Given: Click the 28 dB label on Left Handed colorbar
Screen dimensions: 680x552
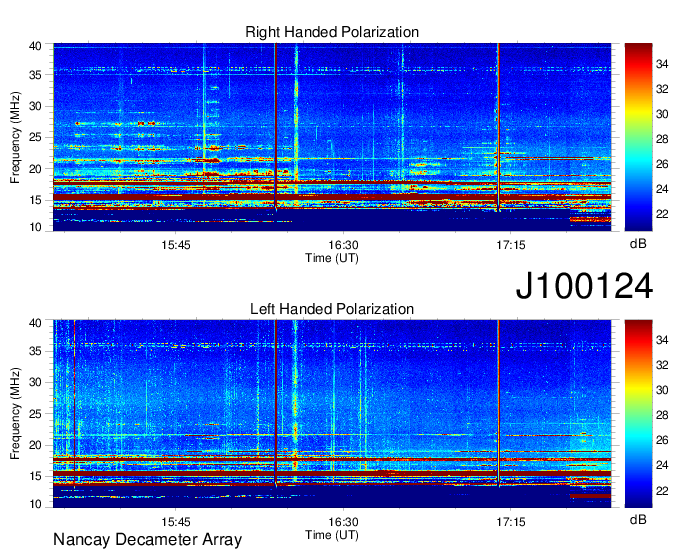Looking at the screenshot, I should 662,415.
